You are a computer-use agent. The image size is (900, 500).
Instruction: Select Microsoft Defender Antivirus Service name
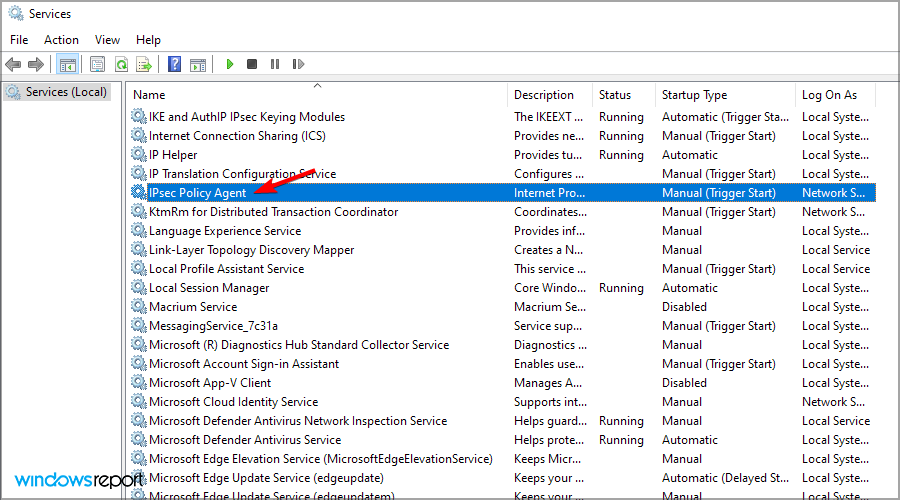[245, 440]
